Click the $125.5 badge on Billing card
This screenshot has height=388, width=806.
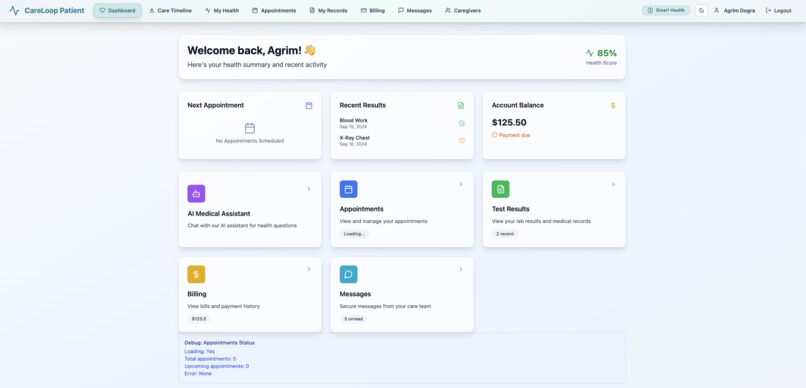pos(199,319)
